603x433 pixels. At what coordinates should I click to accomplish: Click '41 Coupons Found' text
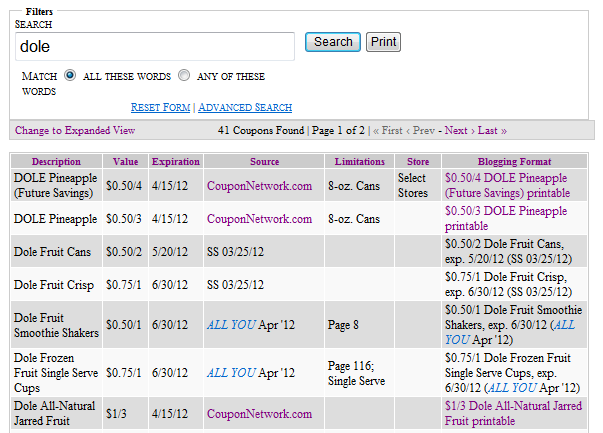(x=261, y=130)
